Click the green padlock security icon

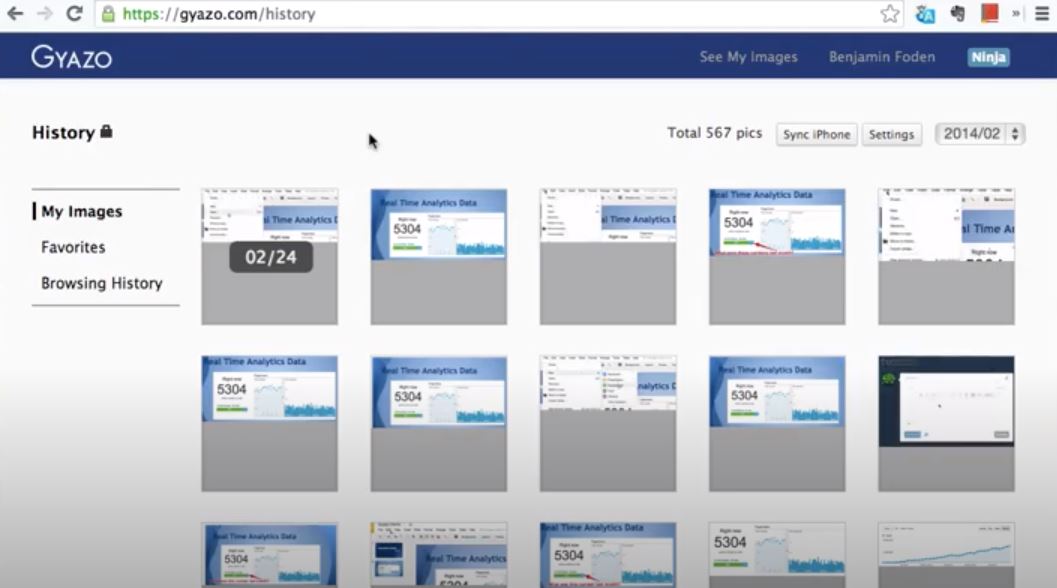pos(107,13)
